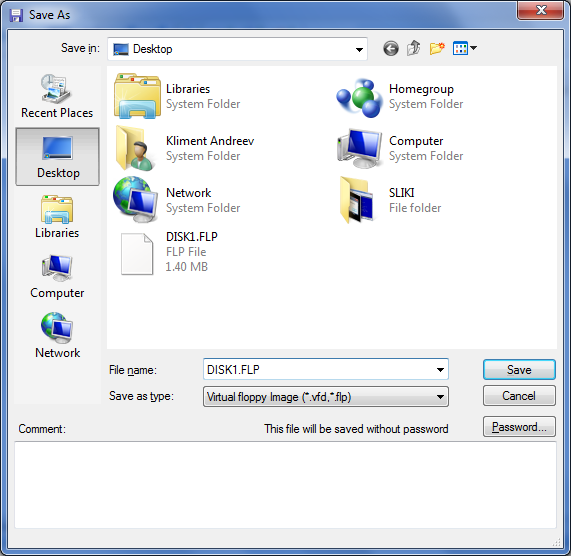Expand the Save in Desktop dropdown

coord(359,49)
